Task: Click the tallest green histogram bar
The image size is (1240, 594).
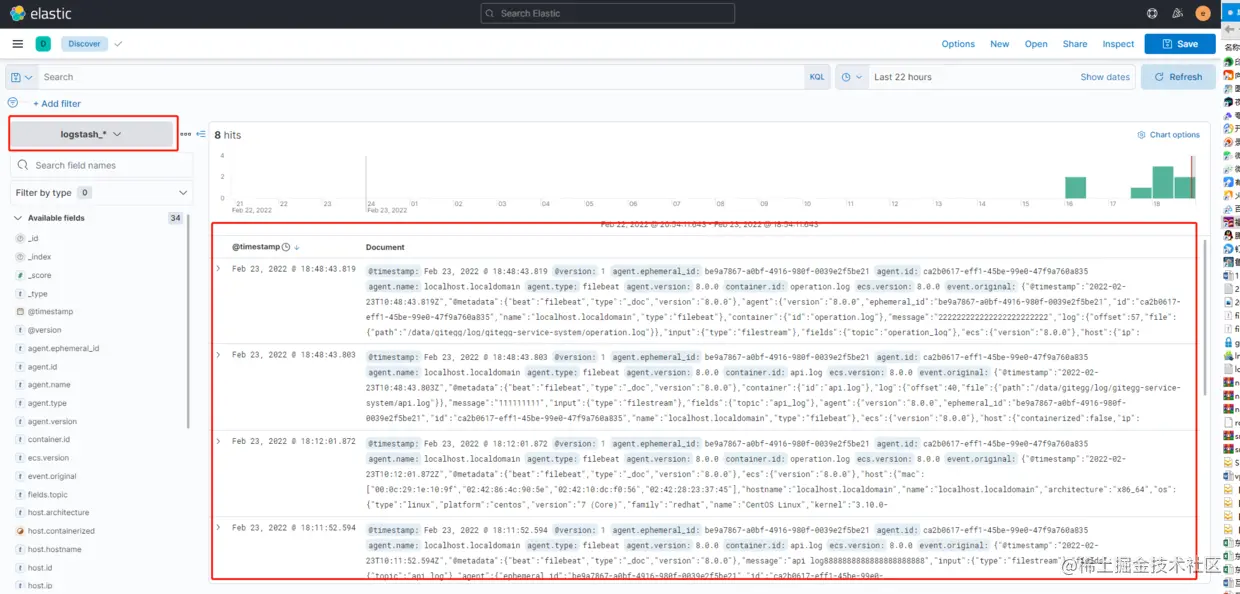Action: [1162, 182]
